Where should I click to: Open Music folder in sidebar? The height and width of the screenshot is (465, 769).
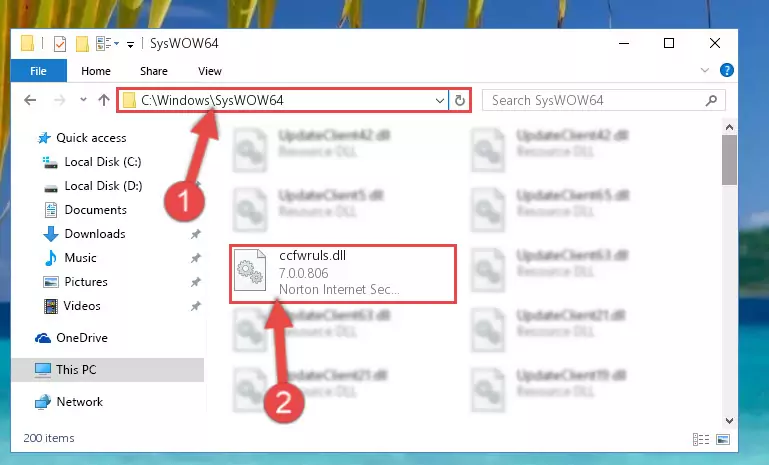[x=80, y=258]
